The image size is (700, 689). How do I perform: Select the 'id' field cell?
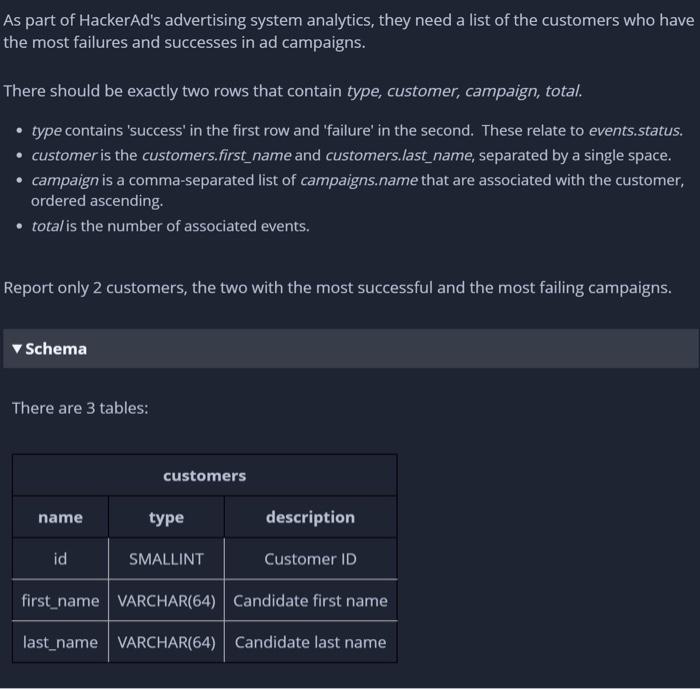point(60,559)
